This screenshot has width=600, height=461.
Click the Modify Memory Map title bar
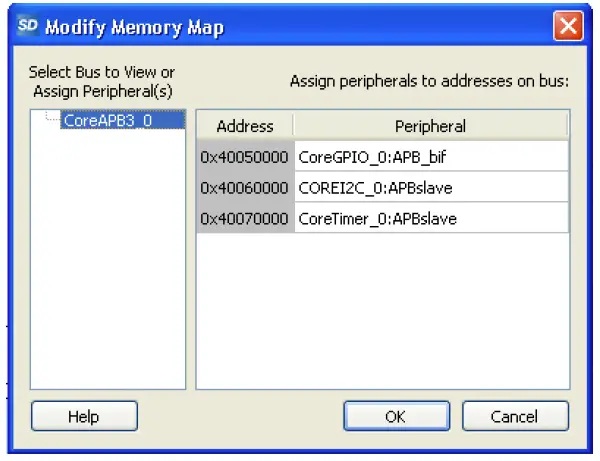pos(300,25)
